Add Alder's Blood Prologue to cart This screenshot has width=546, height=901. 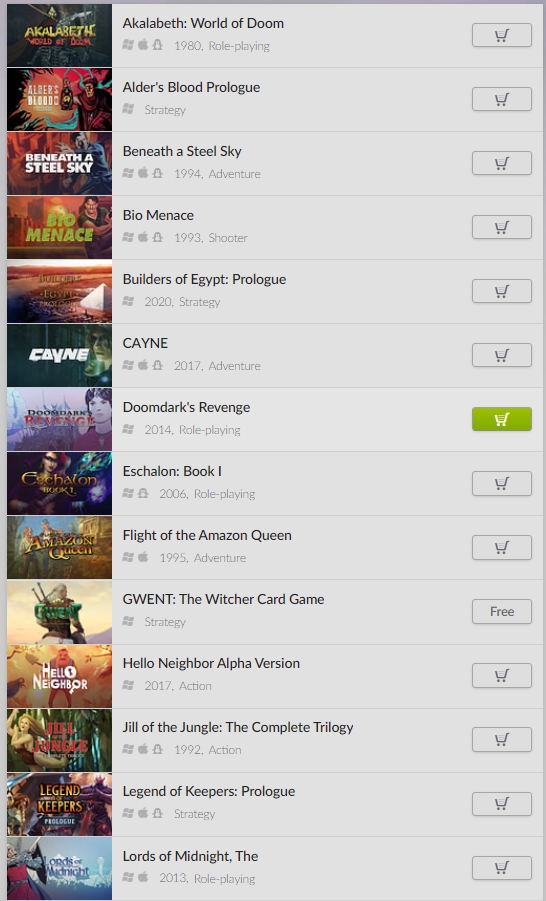pos(502,99)
